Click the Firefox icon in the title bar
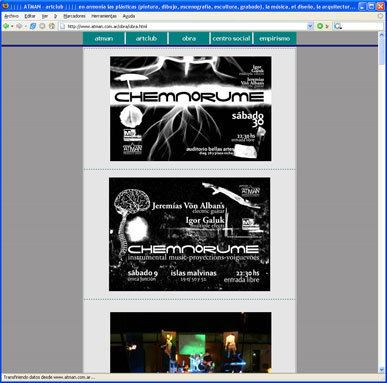Screen dimensions: 387x383 click(x=5, y=6)
